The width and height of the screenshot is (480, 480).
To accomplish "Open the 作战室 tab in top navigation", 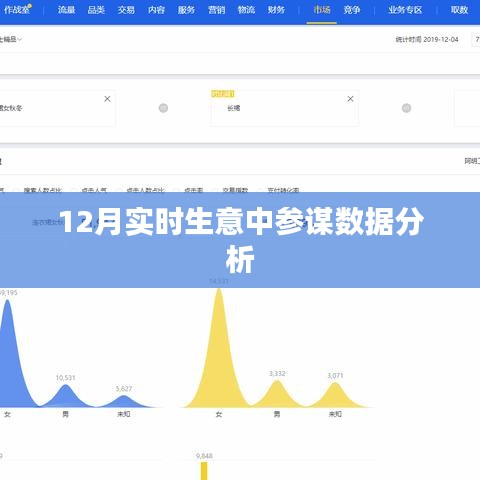I will (x=17, y=10).
